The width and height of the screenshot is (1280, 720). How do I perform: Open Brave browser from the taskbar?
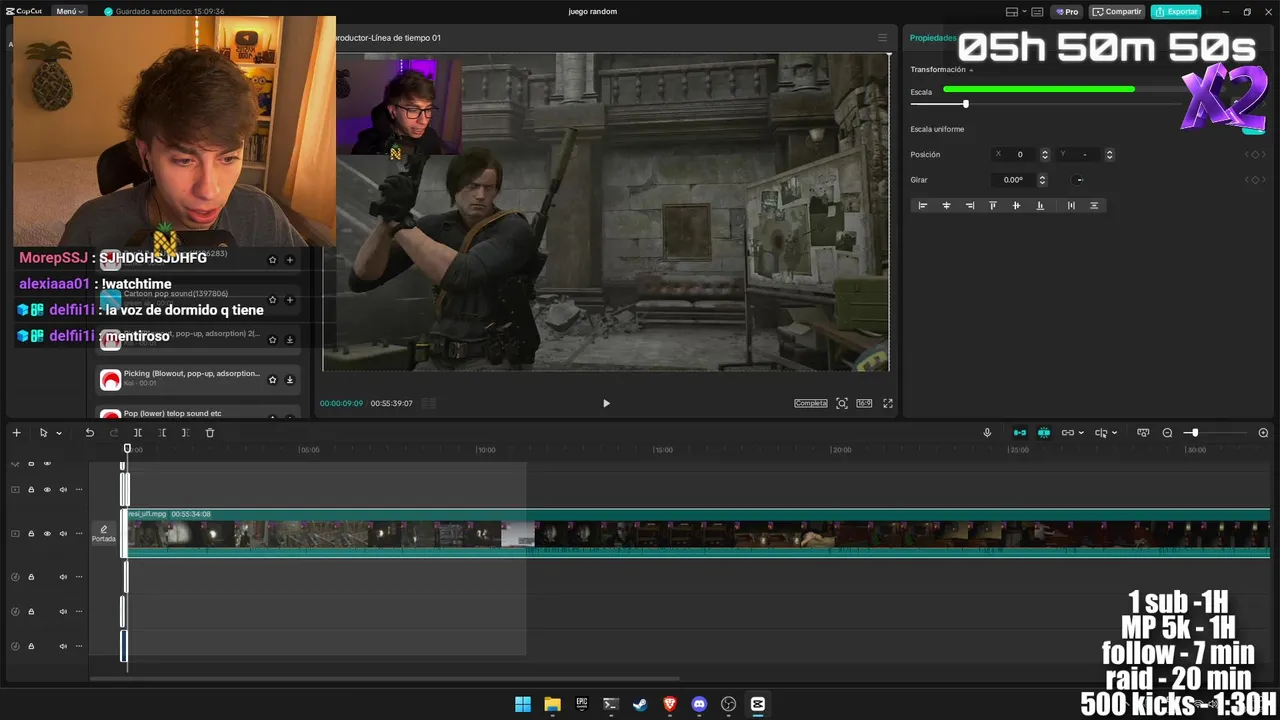(x=670, y=704)
